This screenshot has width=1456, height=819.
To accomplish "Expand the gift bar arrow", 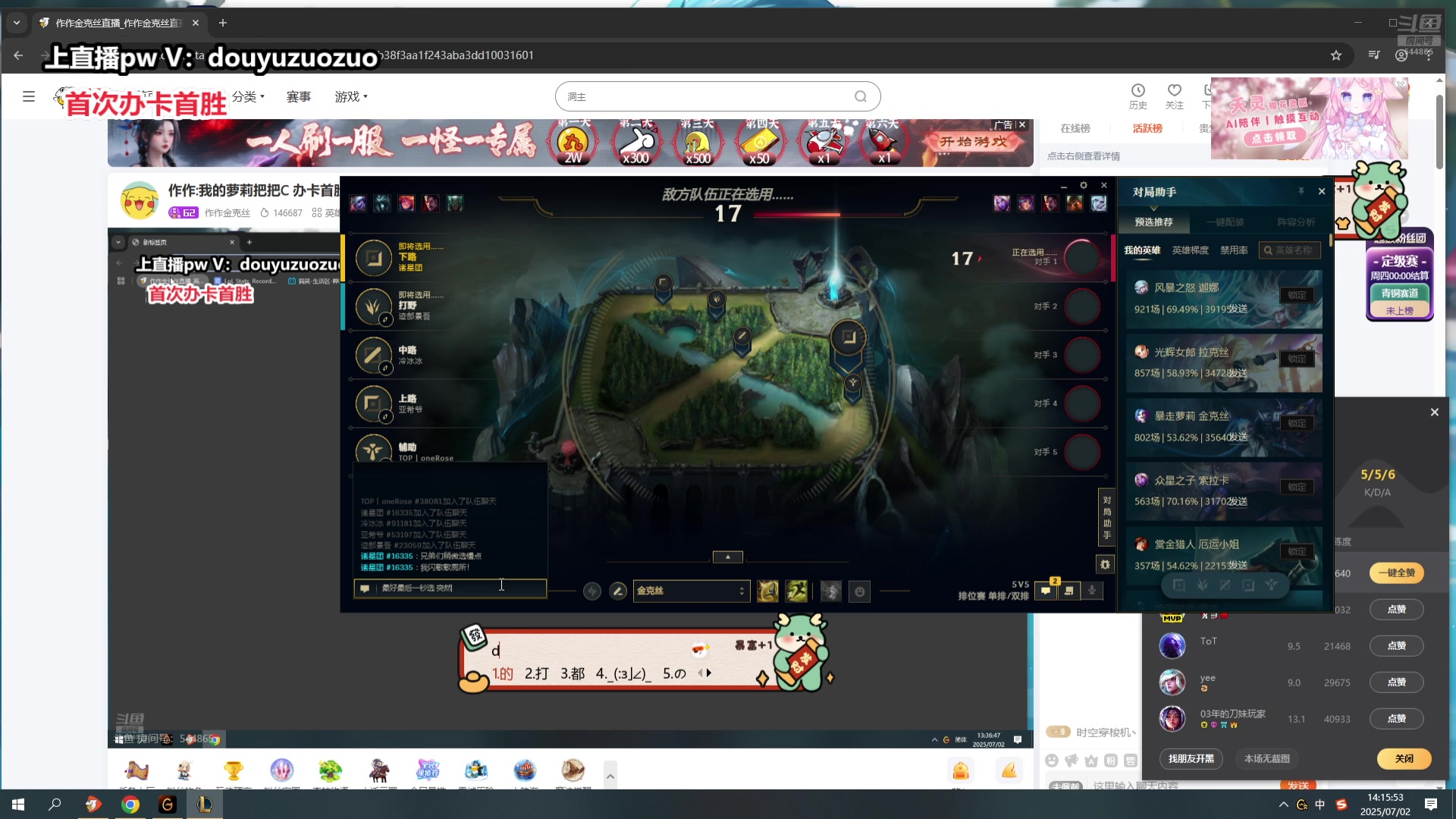I will [610, 775].
